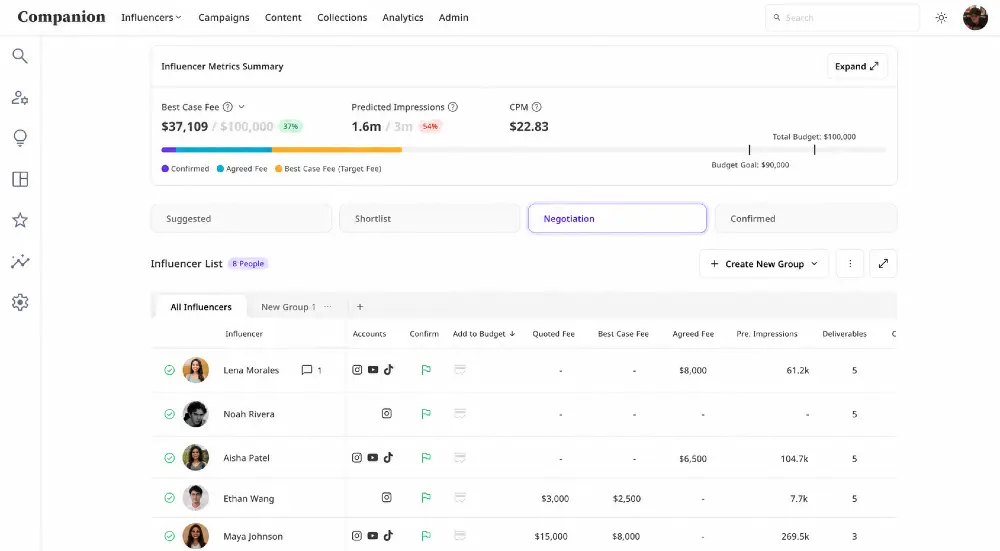
Task: Open the search icon in left sidebar
Action: pos(20,56)
